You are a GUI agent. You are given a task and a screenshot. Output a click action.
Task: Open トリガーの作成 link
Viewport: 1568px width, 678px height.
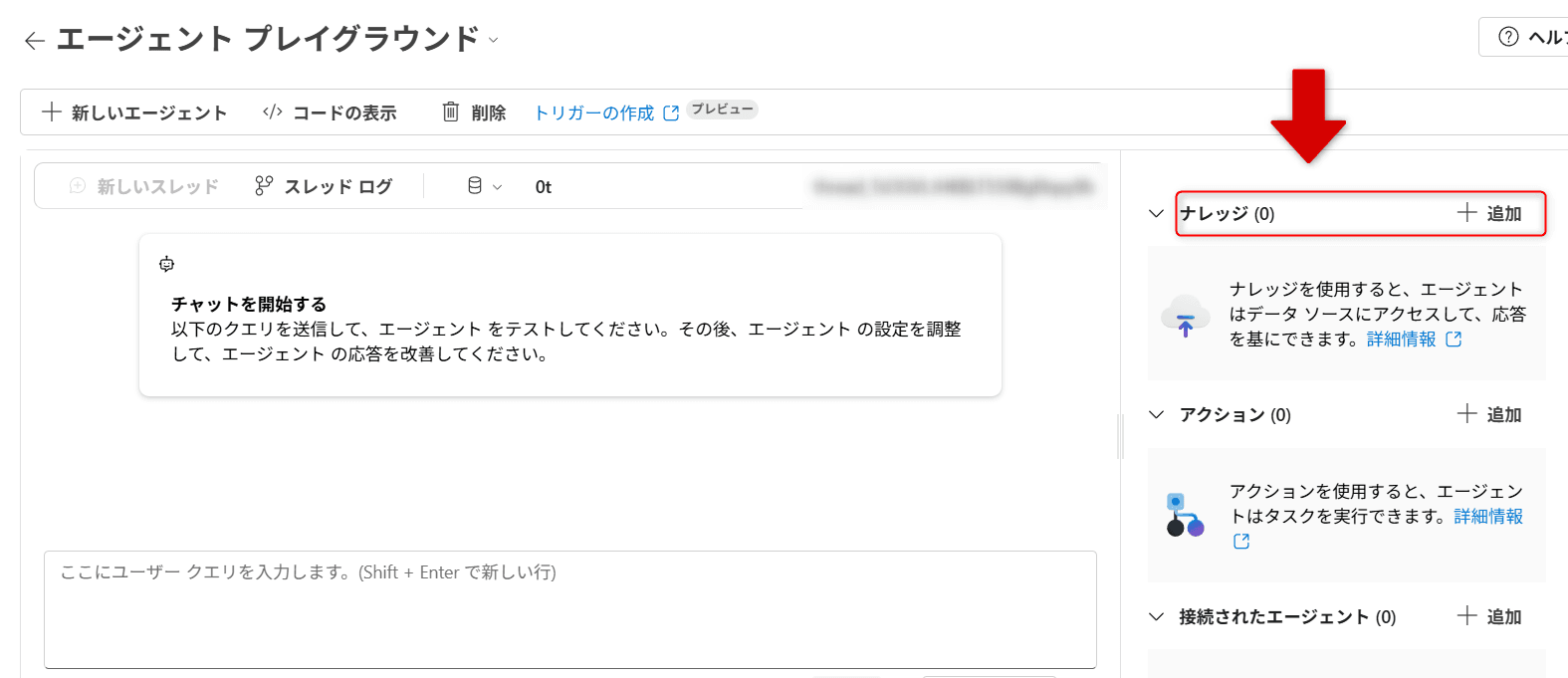click(x=595, y=112)
